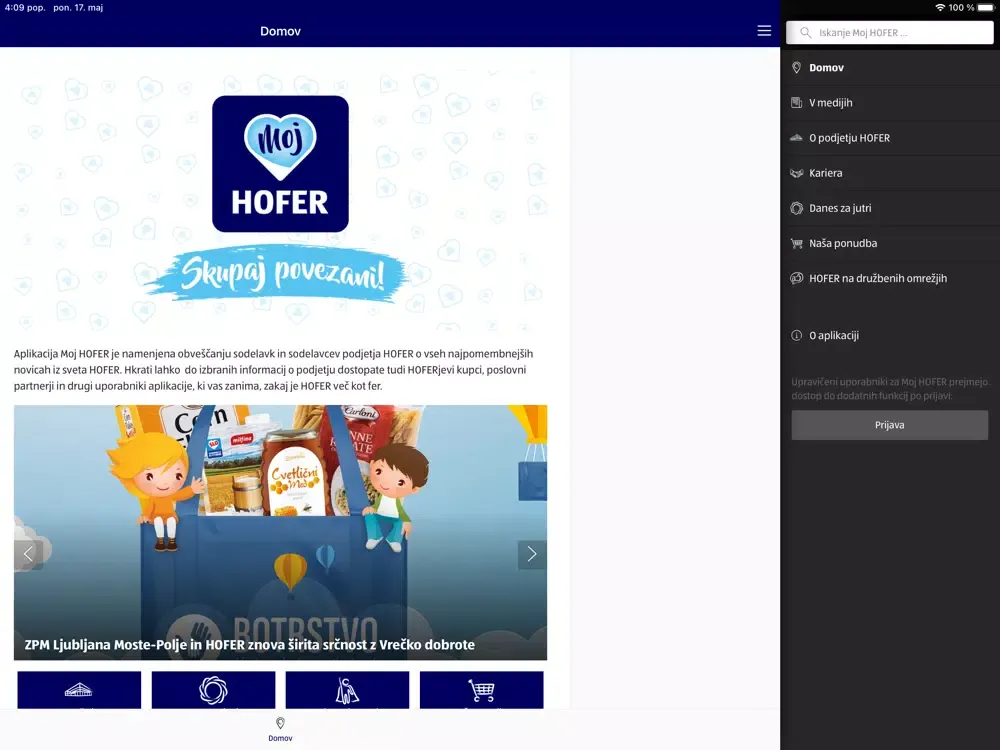
Task: Open O podjetju HOFER menu entry
Action: (x=890, y=138)
